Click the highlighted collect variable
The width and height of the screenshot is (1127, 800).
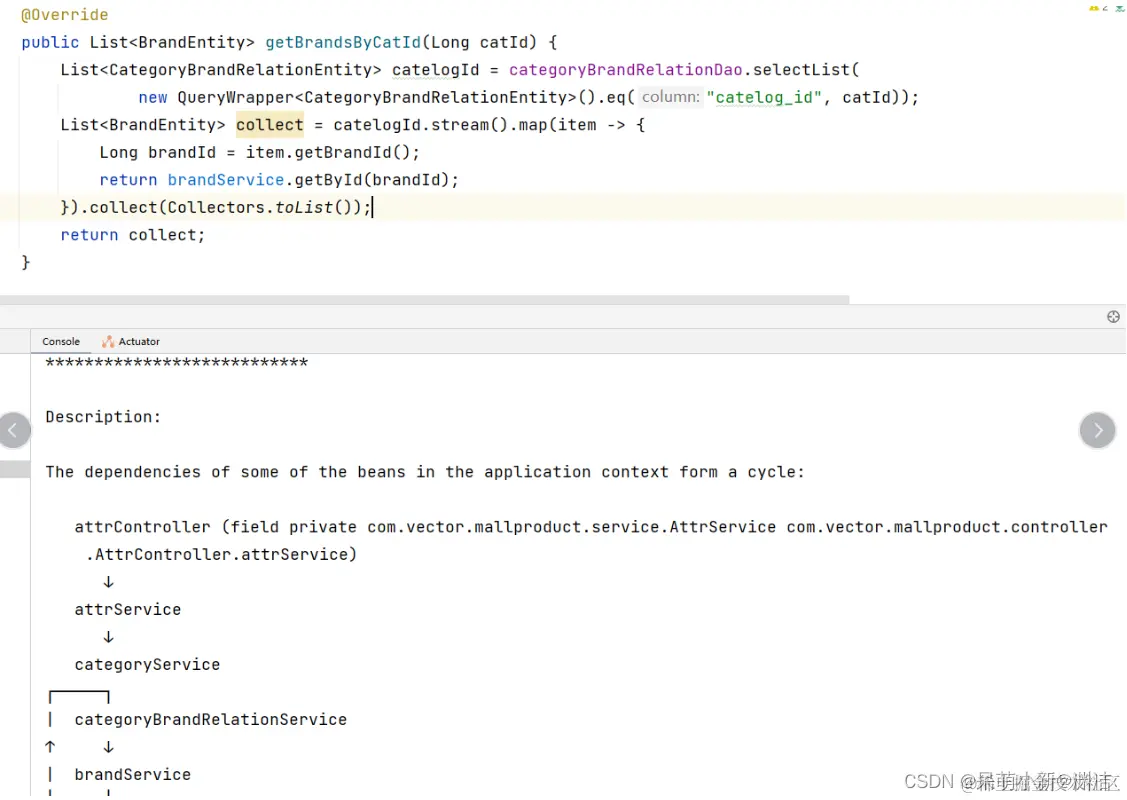point(270,125)
